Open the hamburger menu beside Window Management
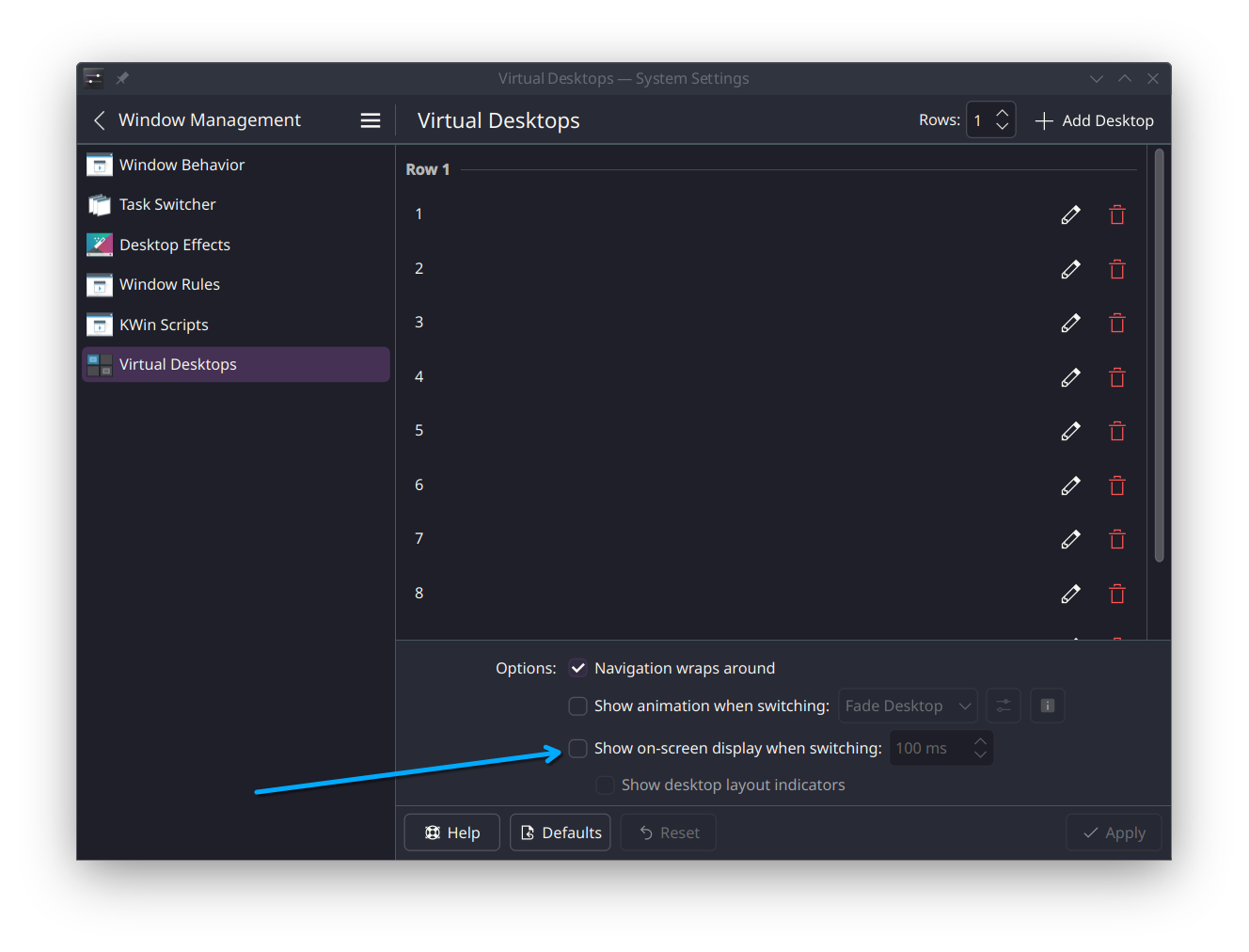The width and height of the screenshot is (1249, 952). point(371,120)
